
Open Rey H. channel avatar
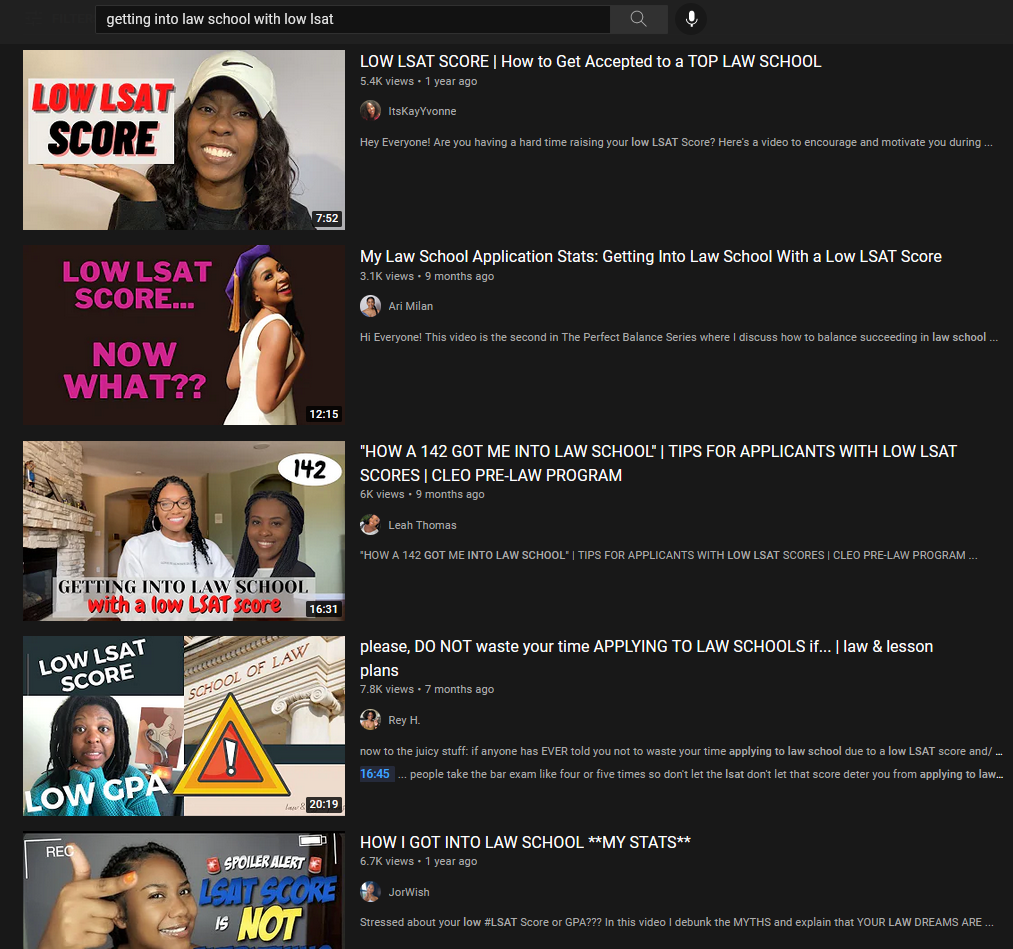tap(370, 720)
